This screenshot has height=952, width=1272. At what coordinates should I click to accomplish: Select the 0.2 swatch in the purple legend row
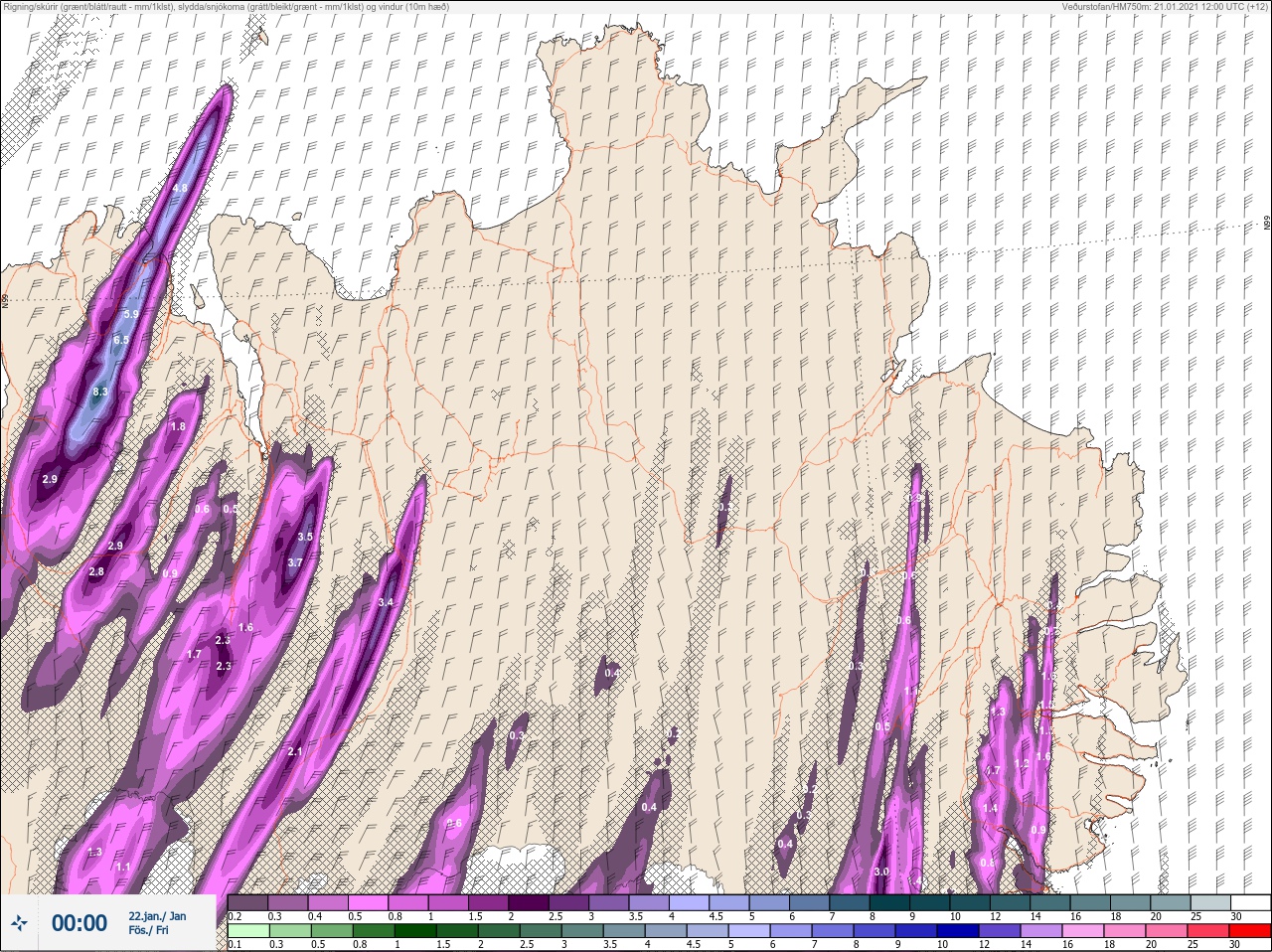pyautogui.click(x=247, y=902)
